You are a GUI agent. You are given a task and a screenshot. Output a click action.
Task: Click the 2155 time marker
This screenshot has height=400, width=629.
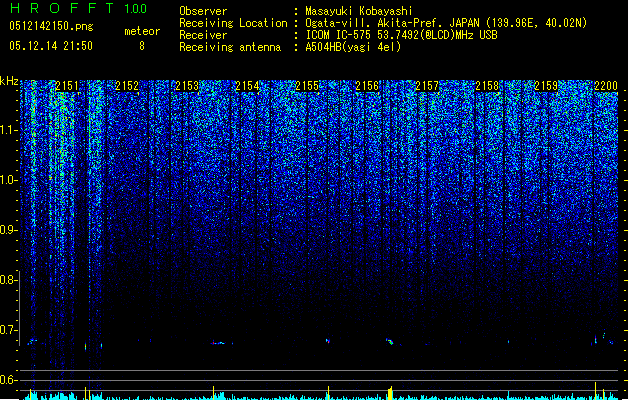point(307,86)
